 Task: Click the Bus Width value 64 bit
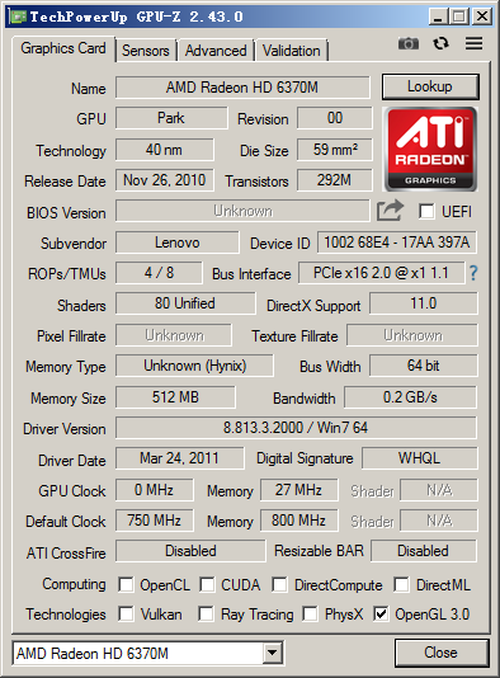[x=423, y=366]
